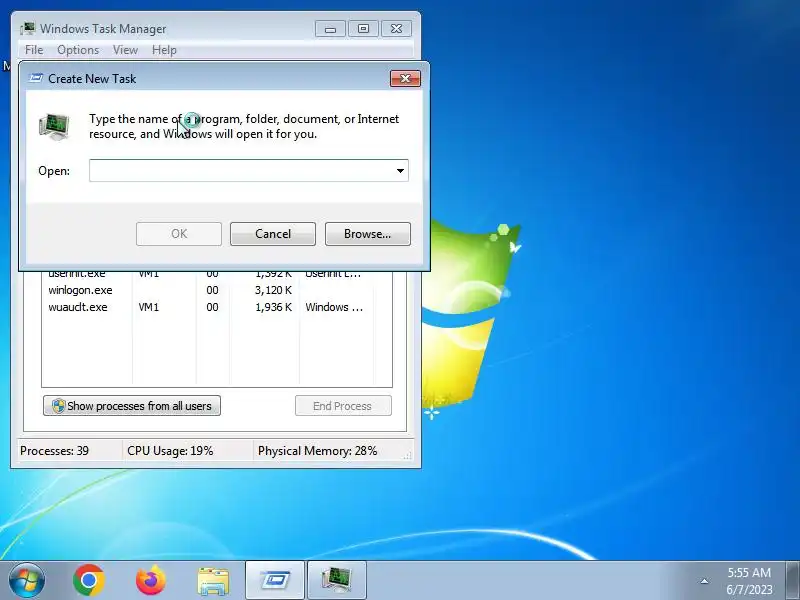Launch Google Chrome from taskbar
This screenshot has width=800, height=600.
(x=89, y=580)
